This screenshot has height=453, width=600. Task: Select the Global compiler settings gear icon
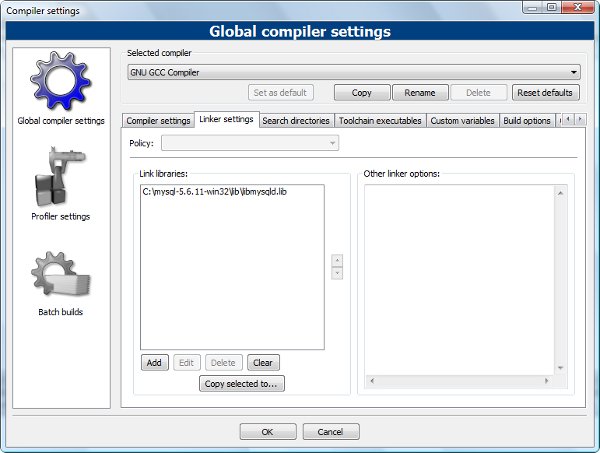point(60,82)
